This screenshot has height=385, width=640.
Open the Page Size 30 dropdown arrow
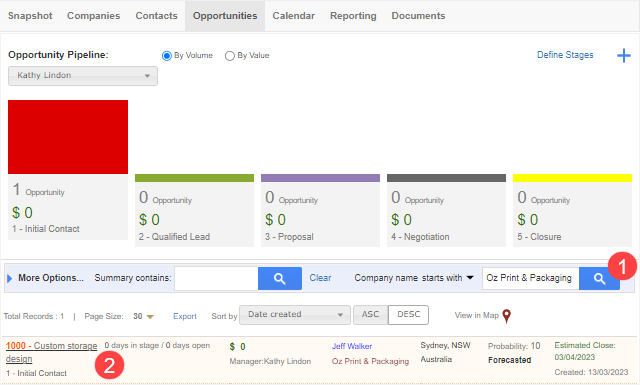pos(150,317)
